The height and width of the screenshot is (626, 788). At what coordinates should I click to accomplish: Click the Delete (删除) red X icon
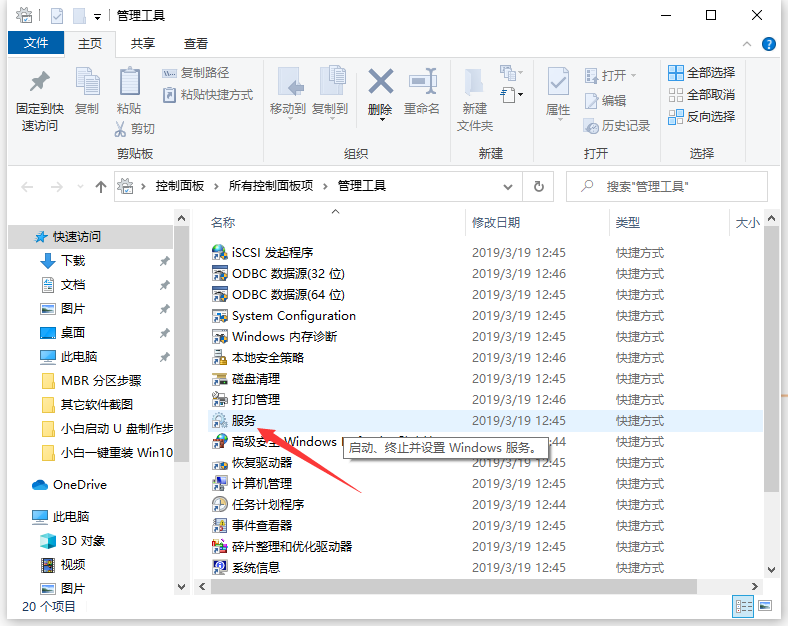coord(380,82)
